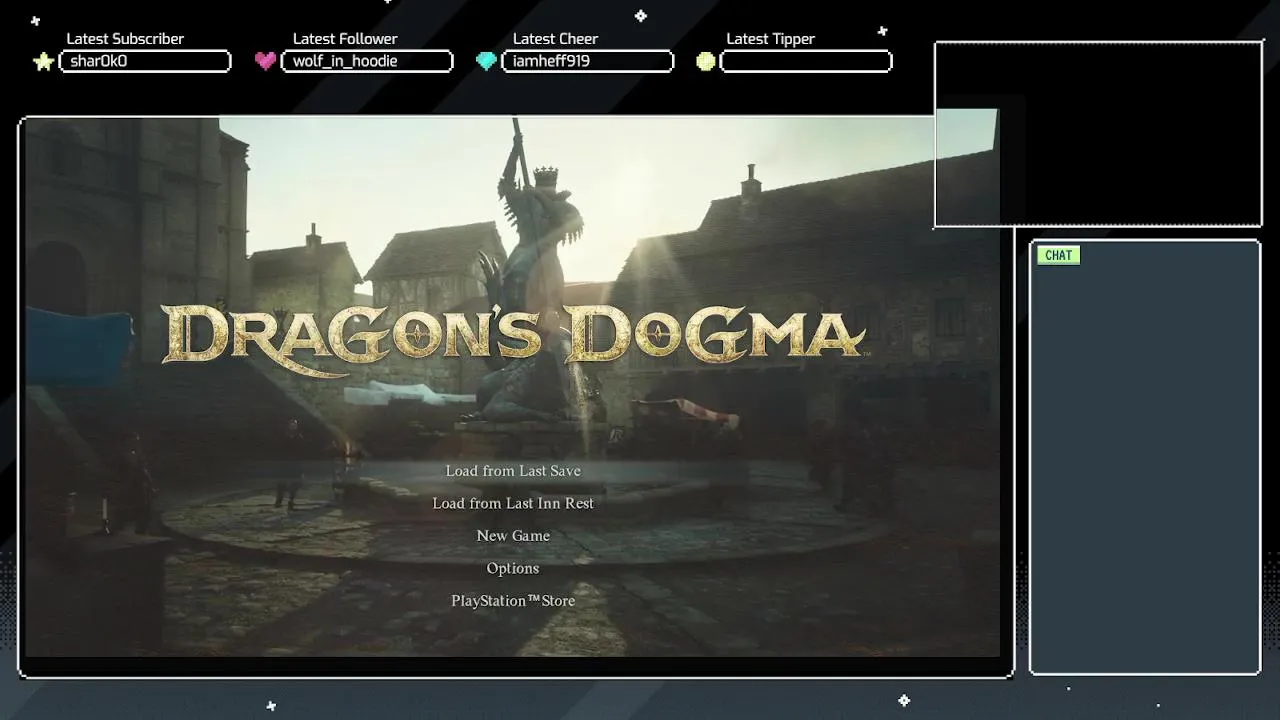
Task: Click the yellow coin tipper icon
Action: (706, 61)
